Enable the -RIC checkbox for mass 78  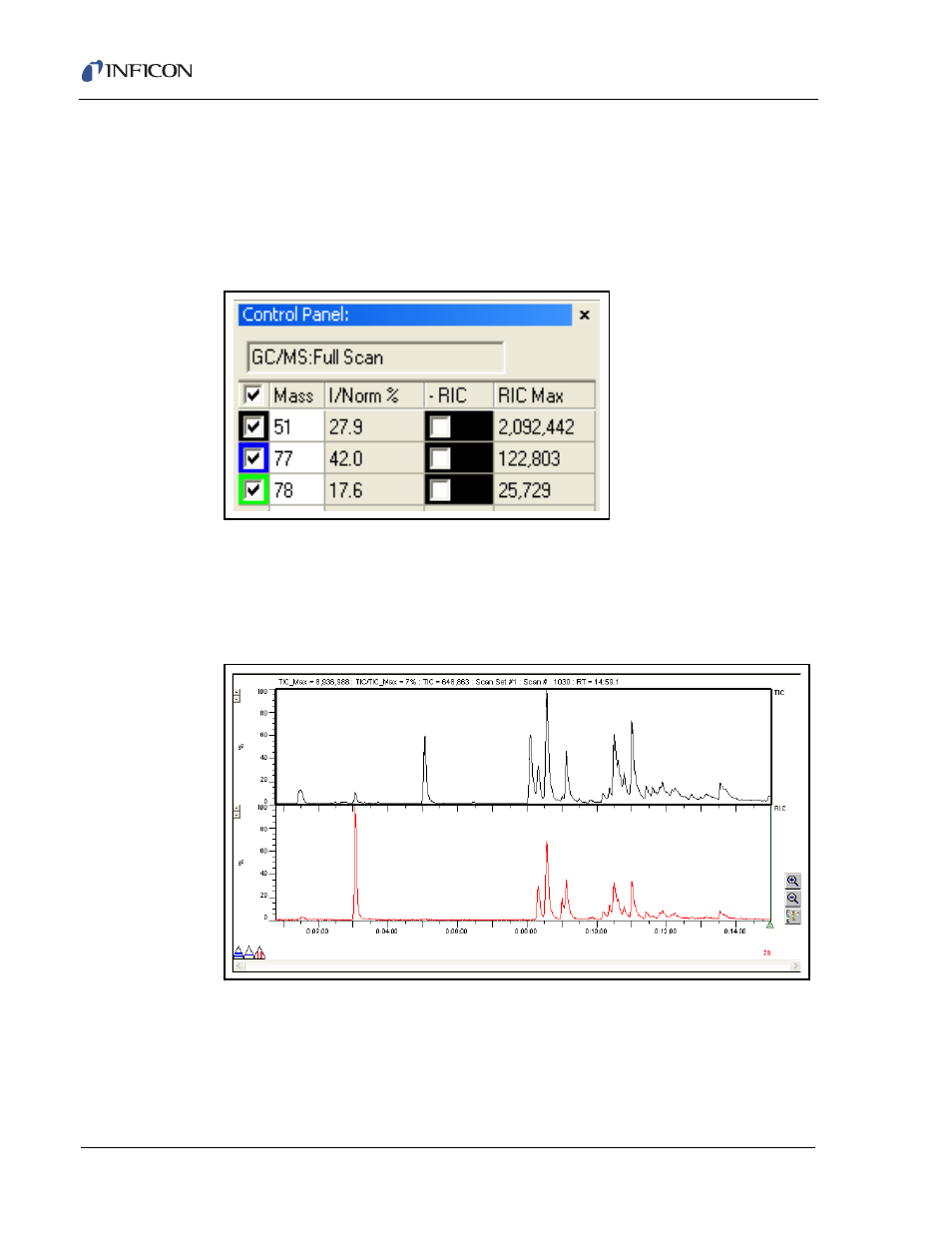coord(440,491)
